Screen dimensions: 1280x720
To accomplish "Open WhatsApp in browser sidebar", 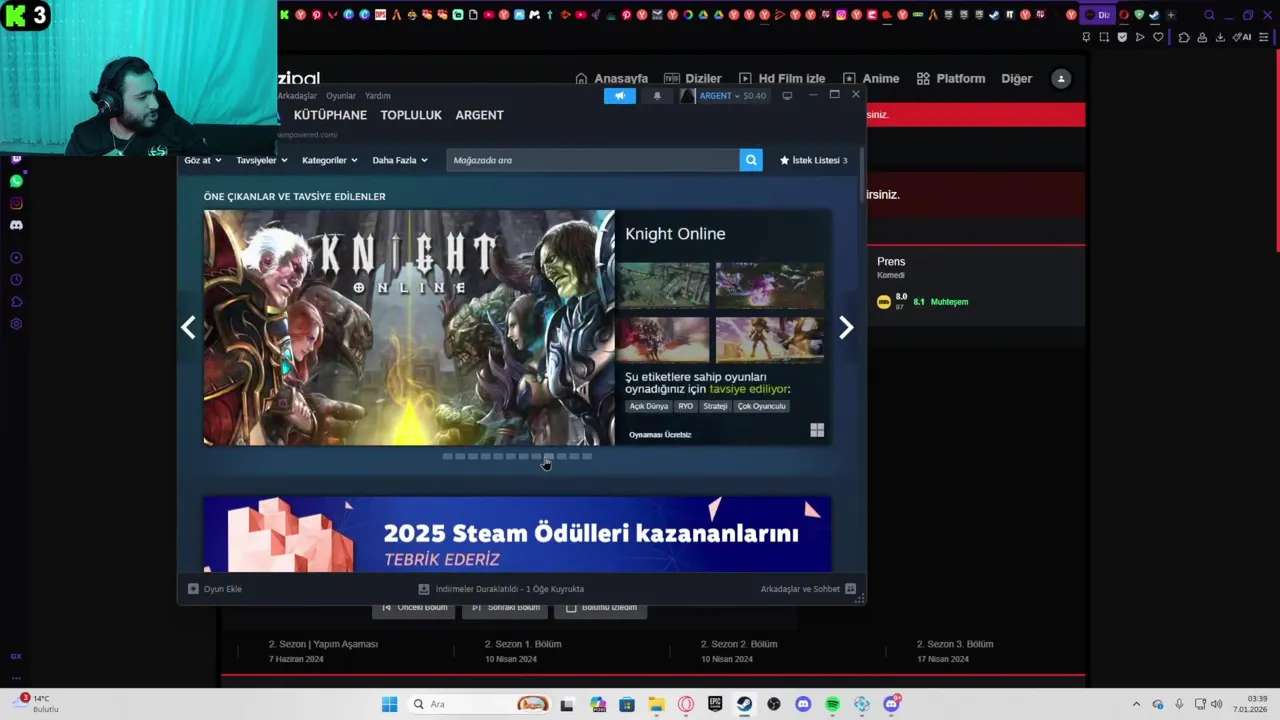I will 16,181.
